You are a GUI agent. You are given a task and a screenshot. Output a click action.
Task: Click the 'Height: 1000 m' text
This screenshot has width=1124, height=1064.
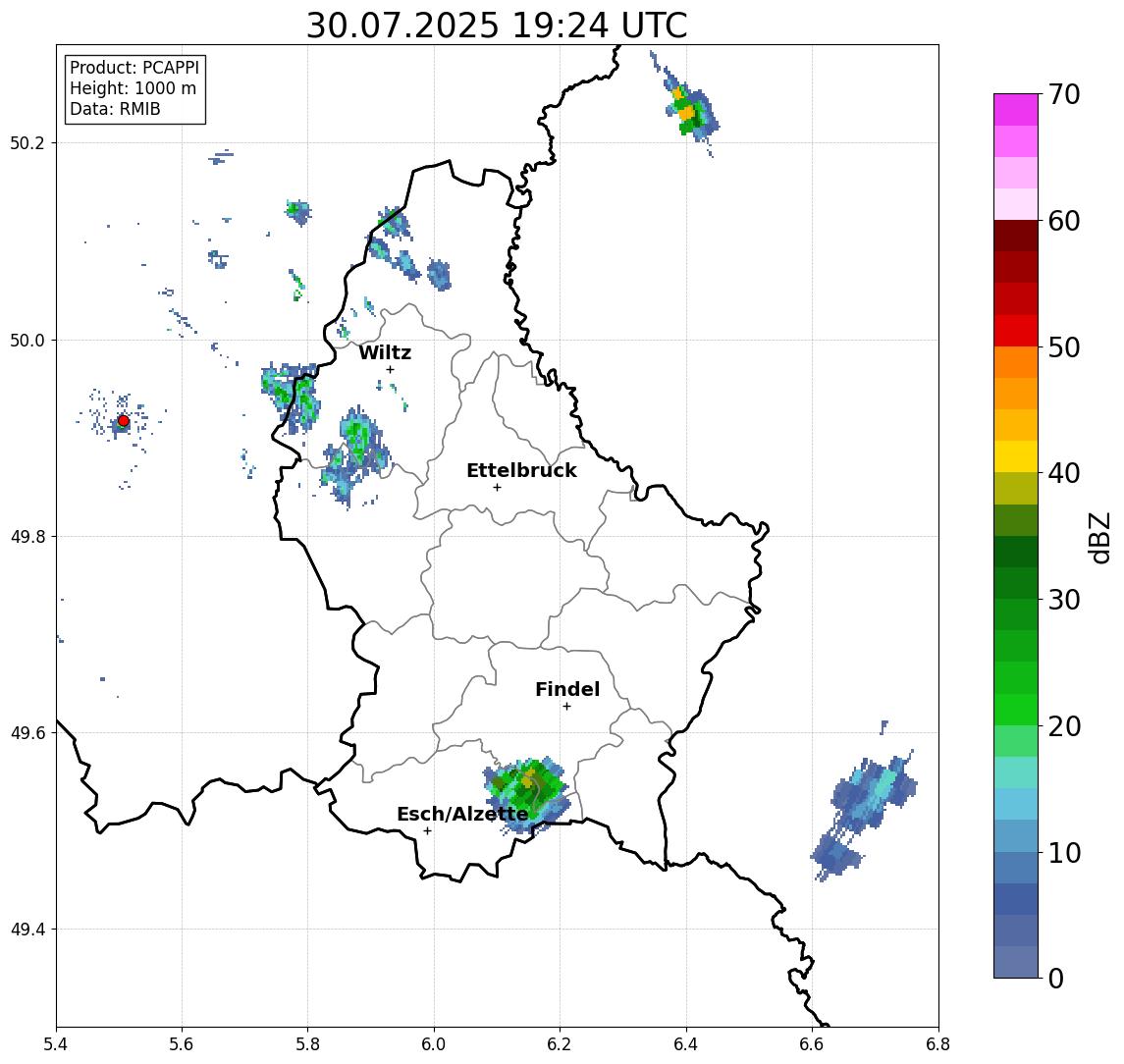(133, 88)
